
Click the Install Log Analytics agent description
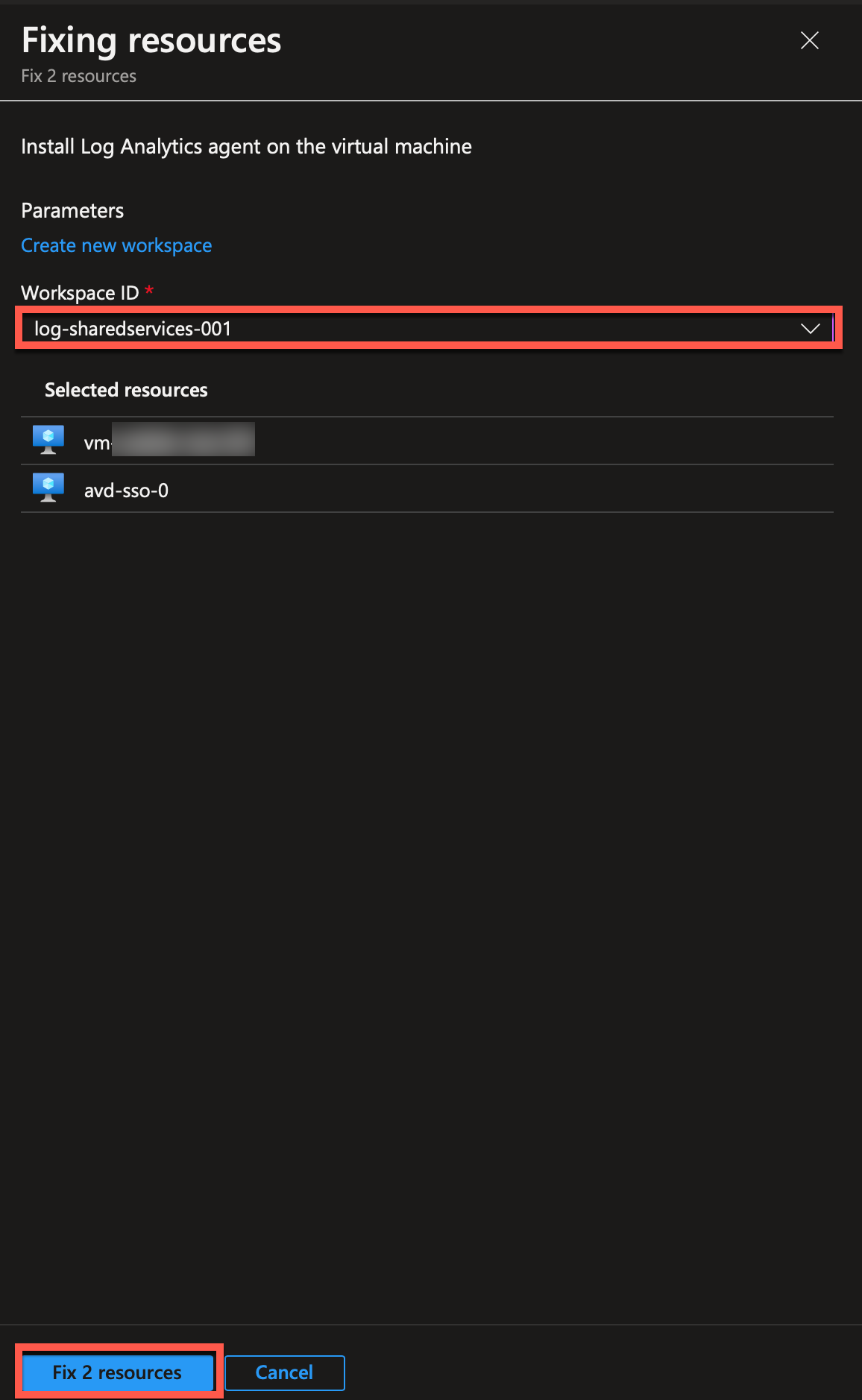pyautogui.click(x=246, y=147)
